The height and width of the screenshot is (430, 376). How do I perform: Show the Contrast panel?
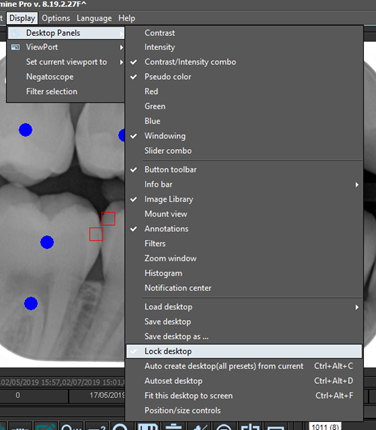pos(244,33)
